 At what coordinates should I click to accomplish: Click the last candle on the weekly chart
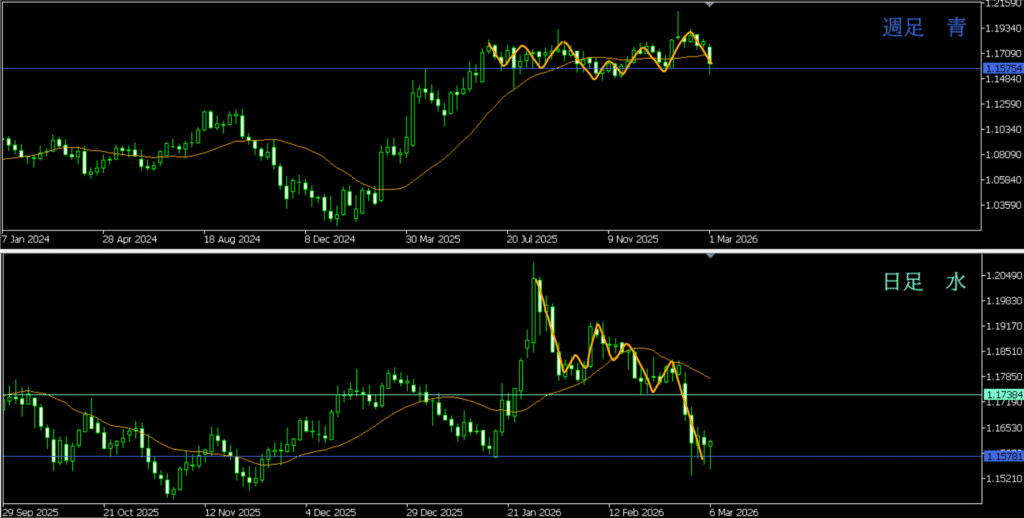[710, 56]
